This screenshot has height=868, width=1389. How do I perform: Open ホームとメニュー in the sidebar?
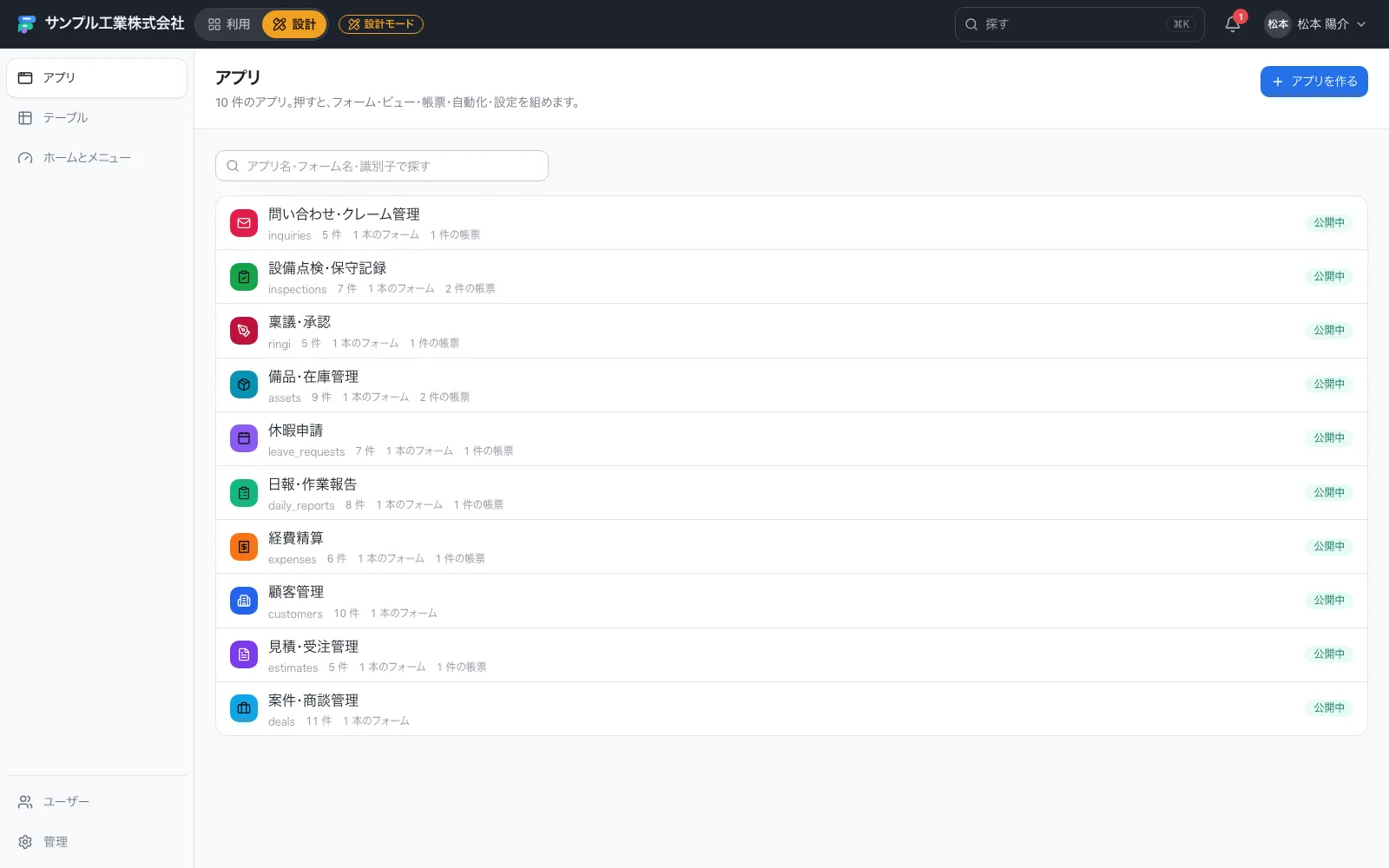point(96,158)
